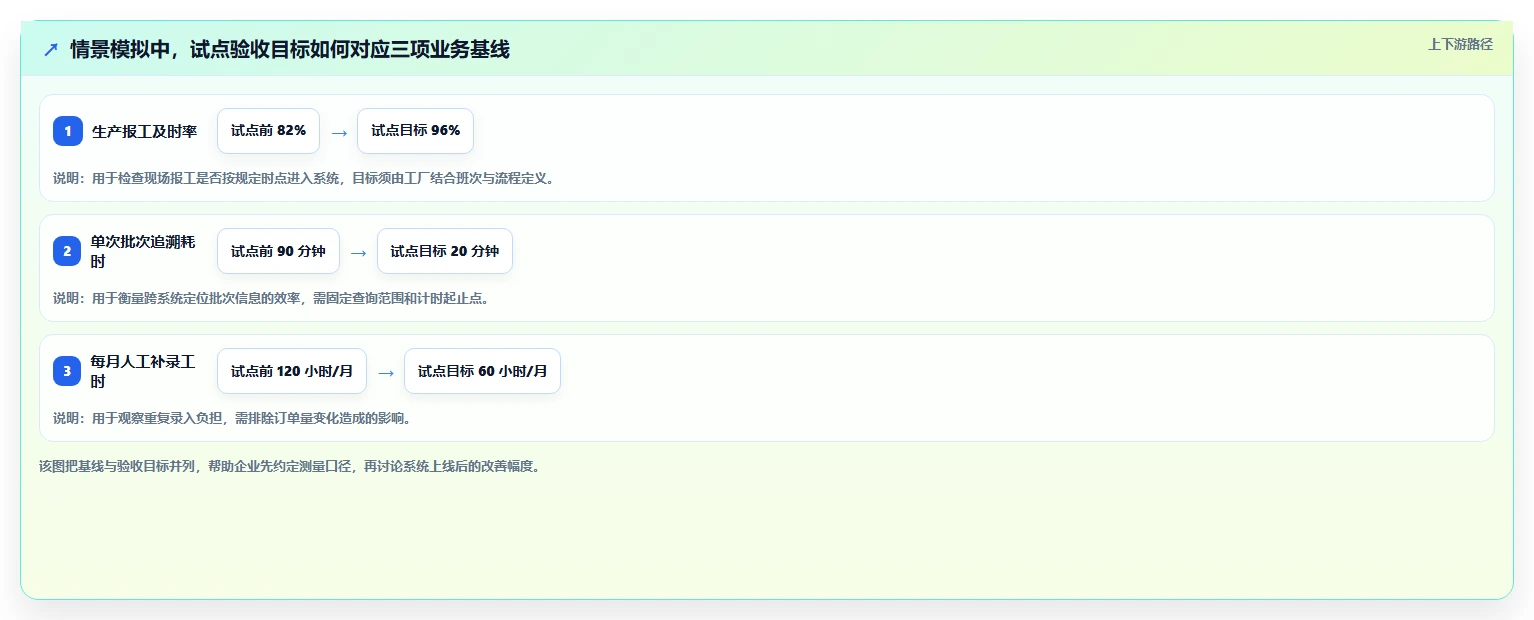Select the 试点目标 96% chip

[x=415, y=131]
